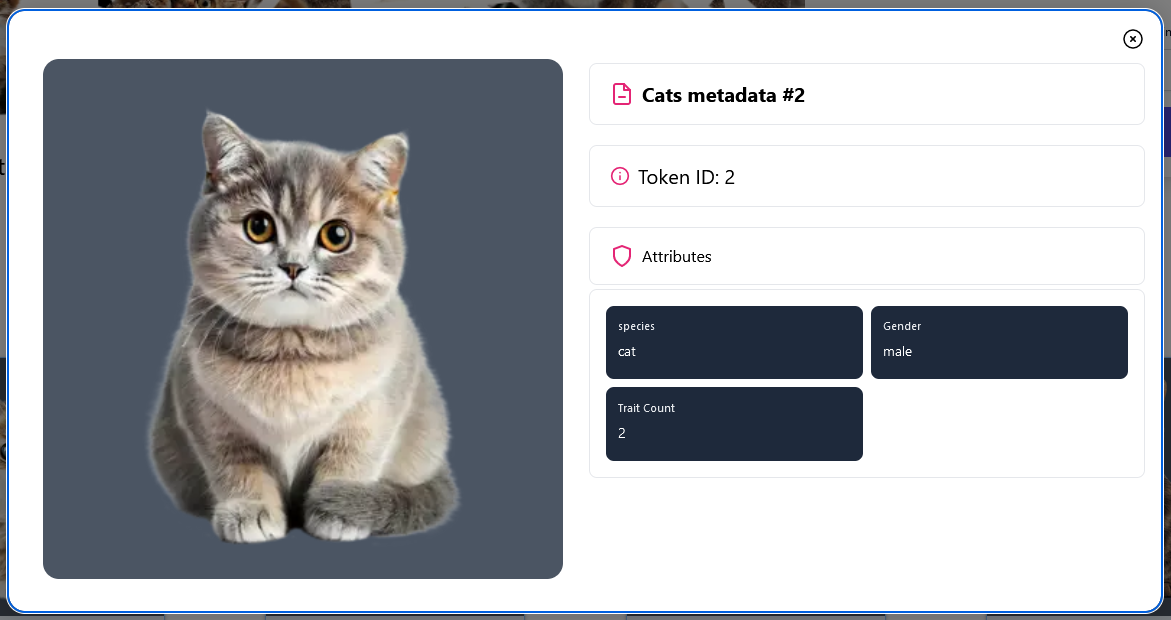Select the "Cats metadata #2" title text
1171x620 pixels.
[x=723, y=95]
